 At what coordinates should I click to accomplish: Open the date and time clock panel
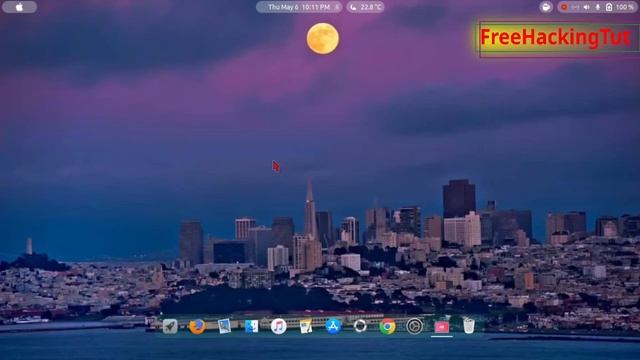pos(299,7)
